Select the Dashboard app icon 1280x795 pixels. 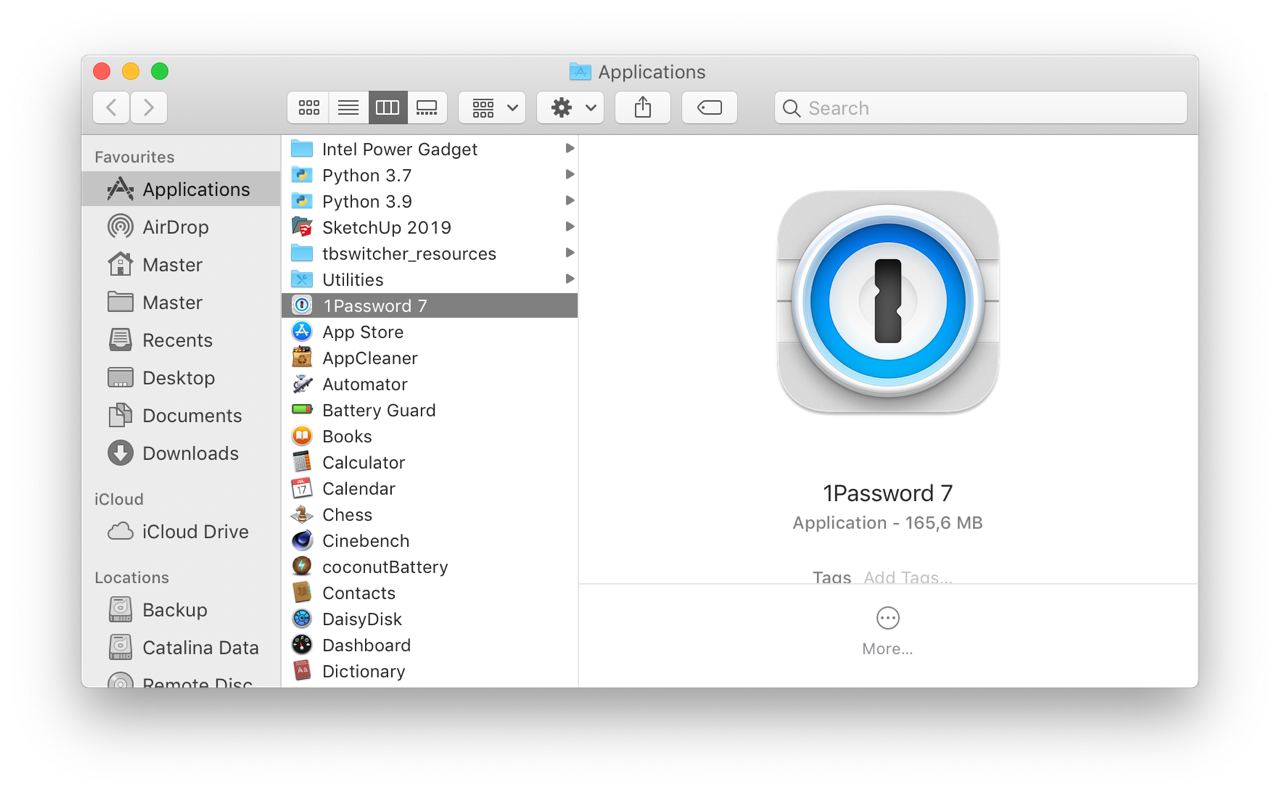tap(302, 645)
